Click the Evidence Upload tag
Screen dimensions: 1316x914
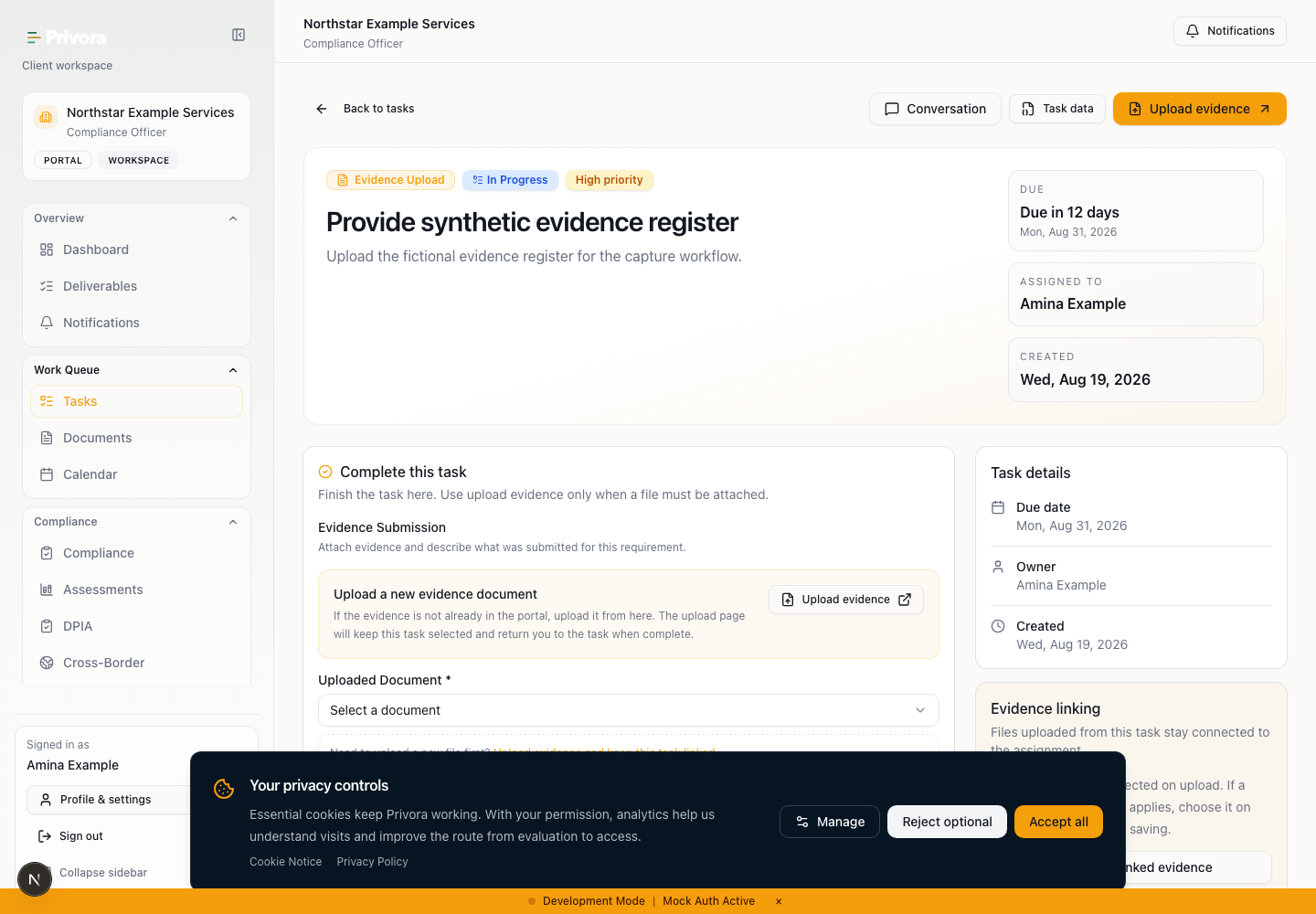click(390, 180)
